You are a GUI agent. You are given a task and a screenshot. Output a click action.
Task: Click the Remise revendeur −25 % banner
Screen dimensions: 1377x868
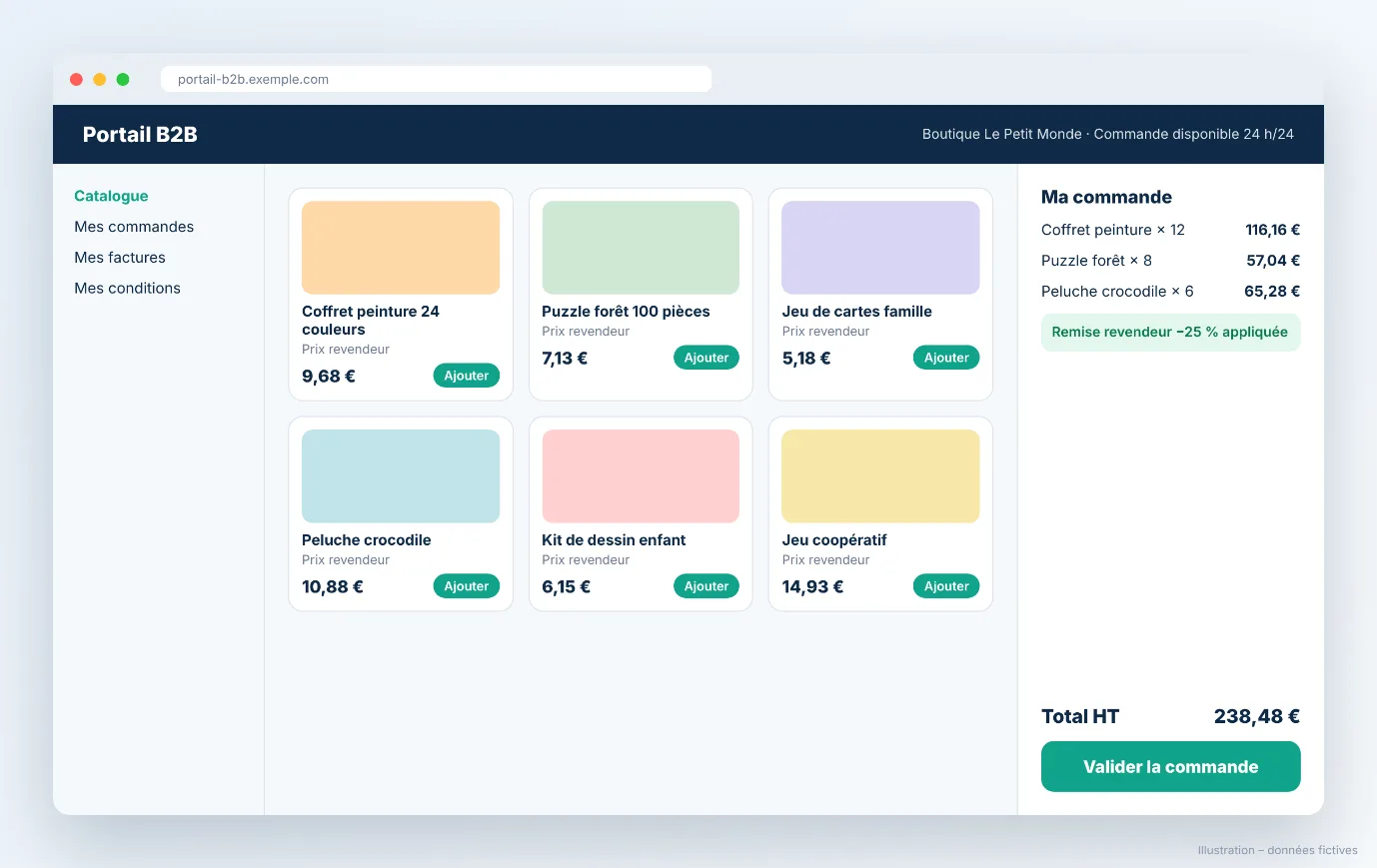1170,332
